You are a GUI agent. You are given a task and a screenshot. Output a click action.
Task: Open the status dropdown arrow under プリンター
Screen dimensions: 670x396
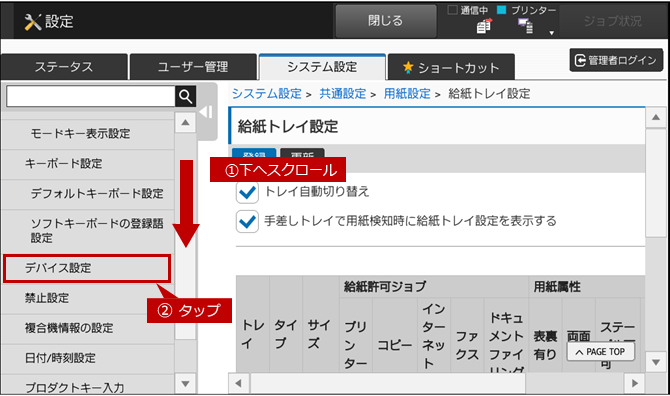(x=552, y=33)
